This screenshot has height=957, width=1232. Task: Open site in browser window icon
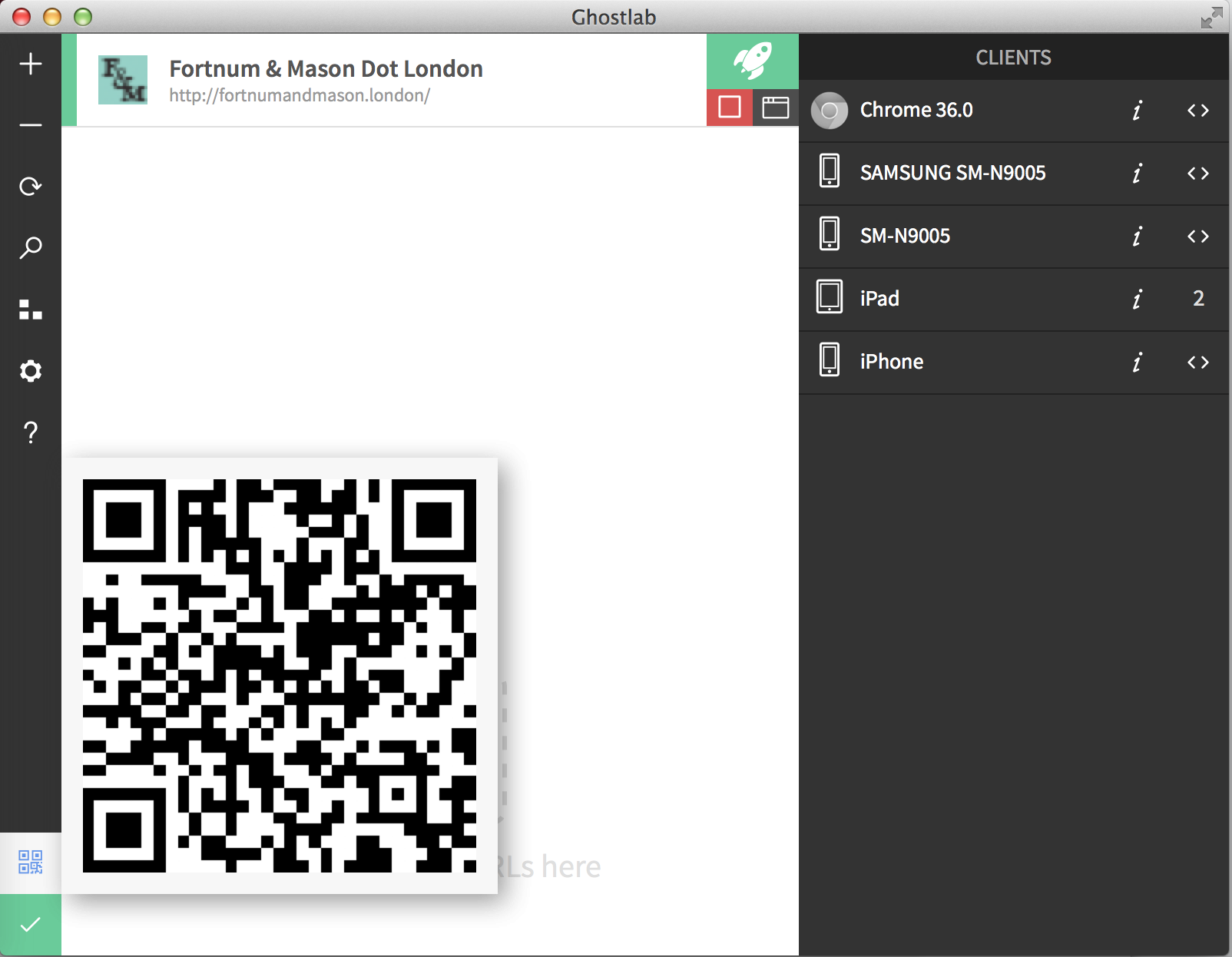point(775,108)
